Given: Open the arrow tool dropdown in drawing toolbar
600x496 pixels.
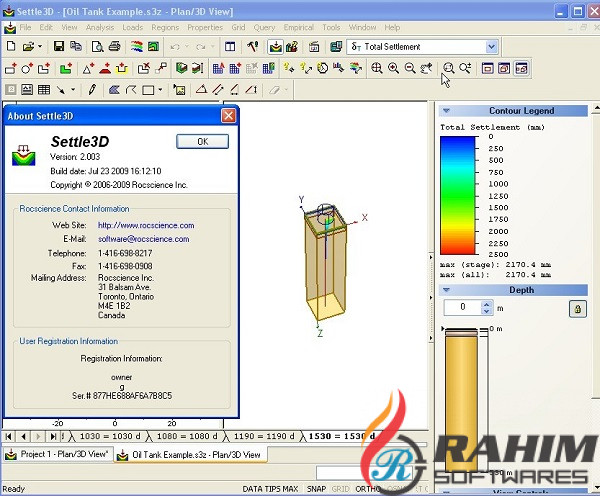Looking at the screenshot, I should tap(73, 90).
